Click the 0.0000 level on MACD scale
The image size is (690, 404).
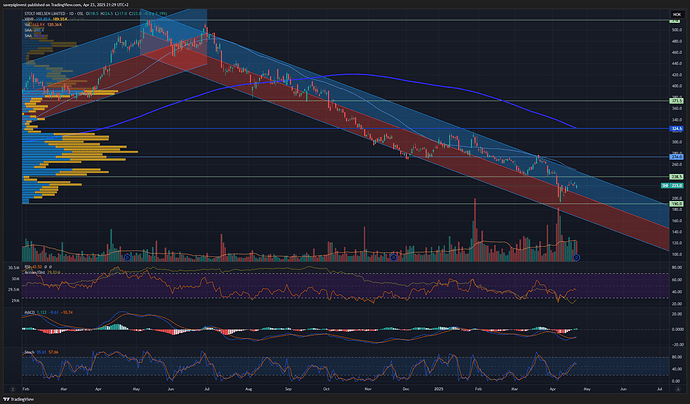click(676, 329)
